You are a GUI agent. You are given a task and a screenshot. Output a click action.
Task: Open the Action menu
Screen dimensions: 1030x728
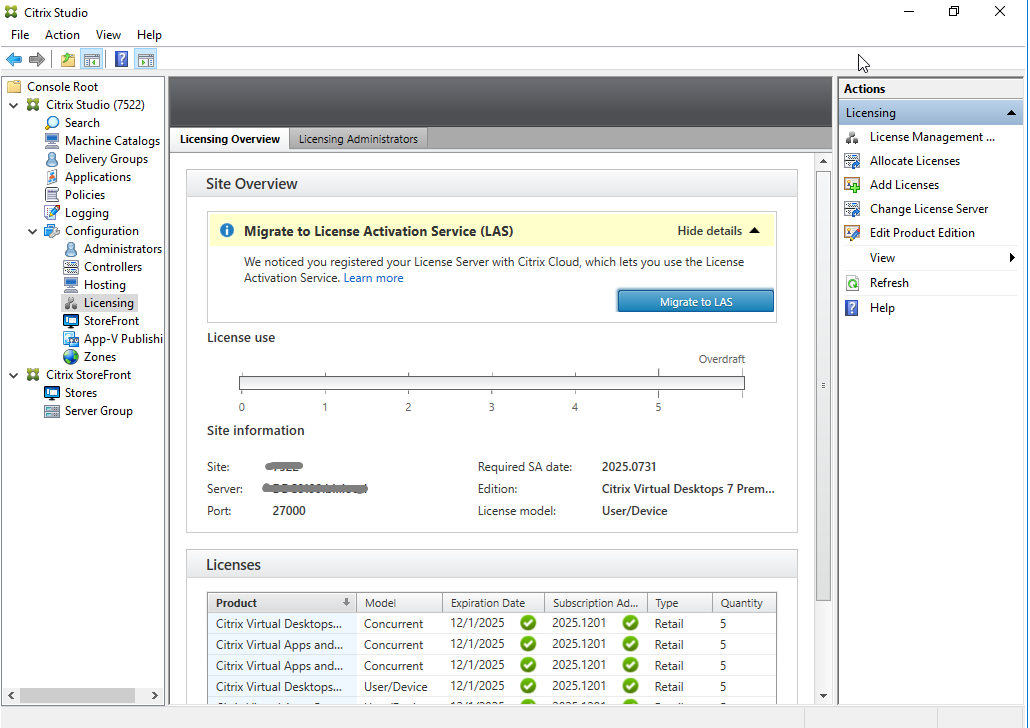[62, 34]
